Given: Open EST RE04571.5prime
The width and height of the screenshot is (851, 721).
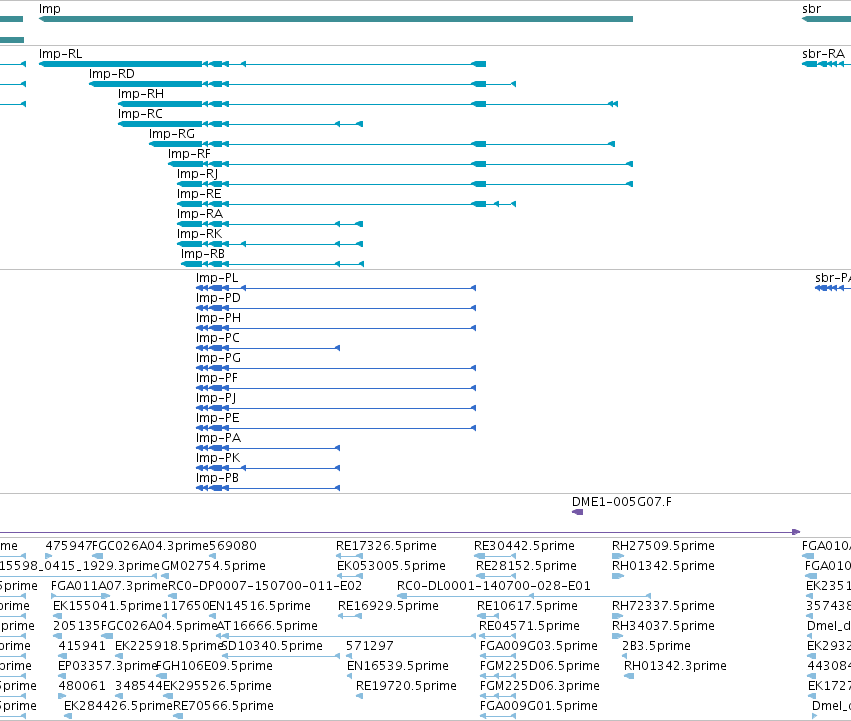Looking at the screenshot, I should [x=529, y=627].
